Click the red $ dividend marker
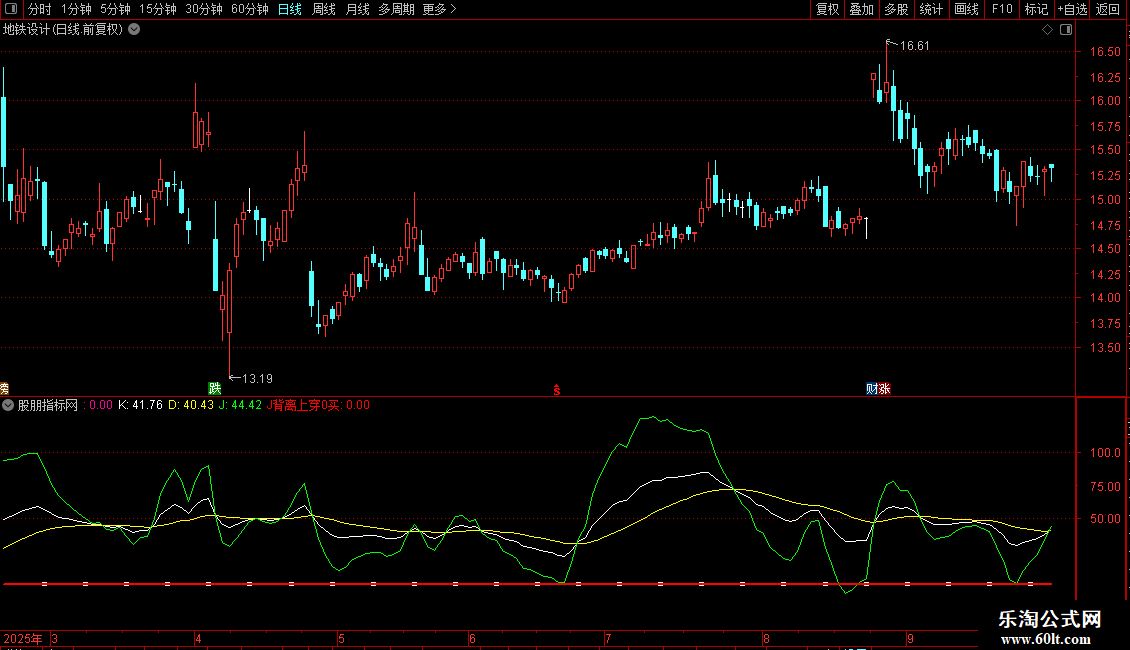1130x650 pixels. coord(556,389)
